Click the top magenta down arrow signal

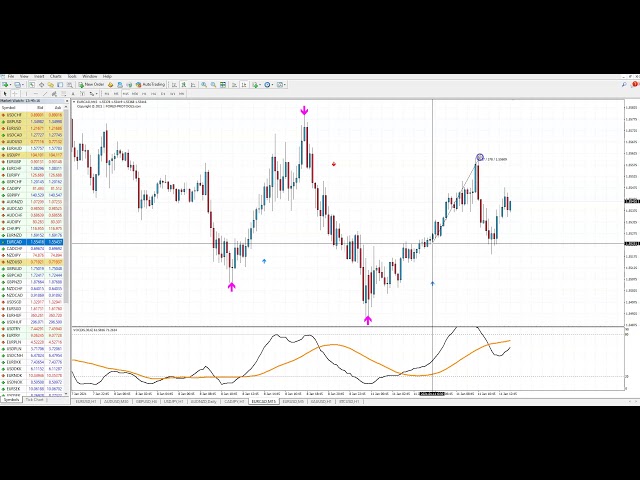[304, 111]
